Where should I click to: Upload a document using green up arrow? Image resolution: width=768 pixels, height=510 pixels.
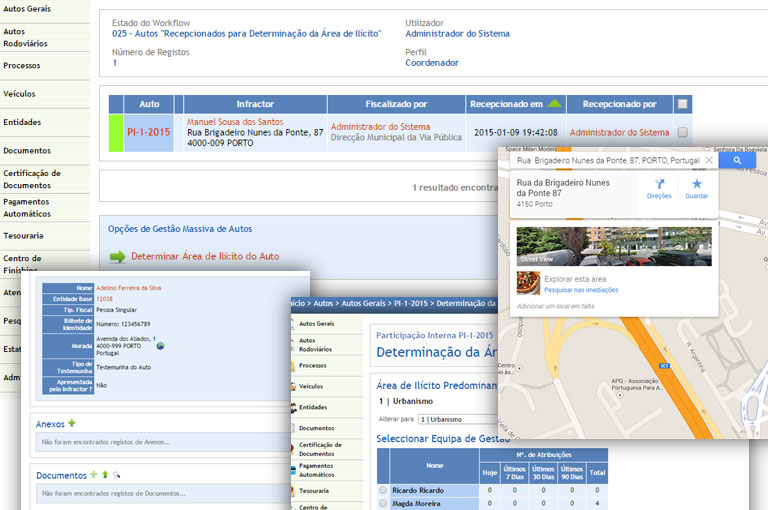pyautogui.click(x=105, y=474)
